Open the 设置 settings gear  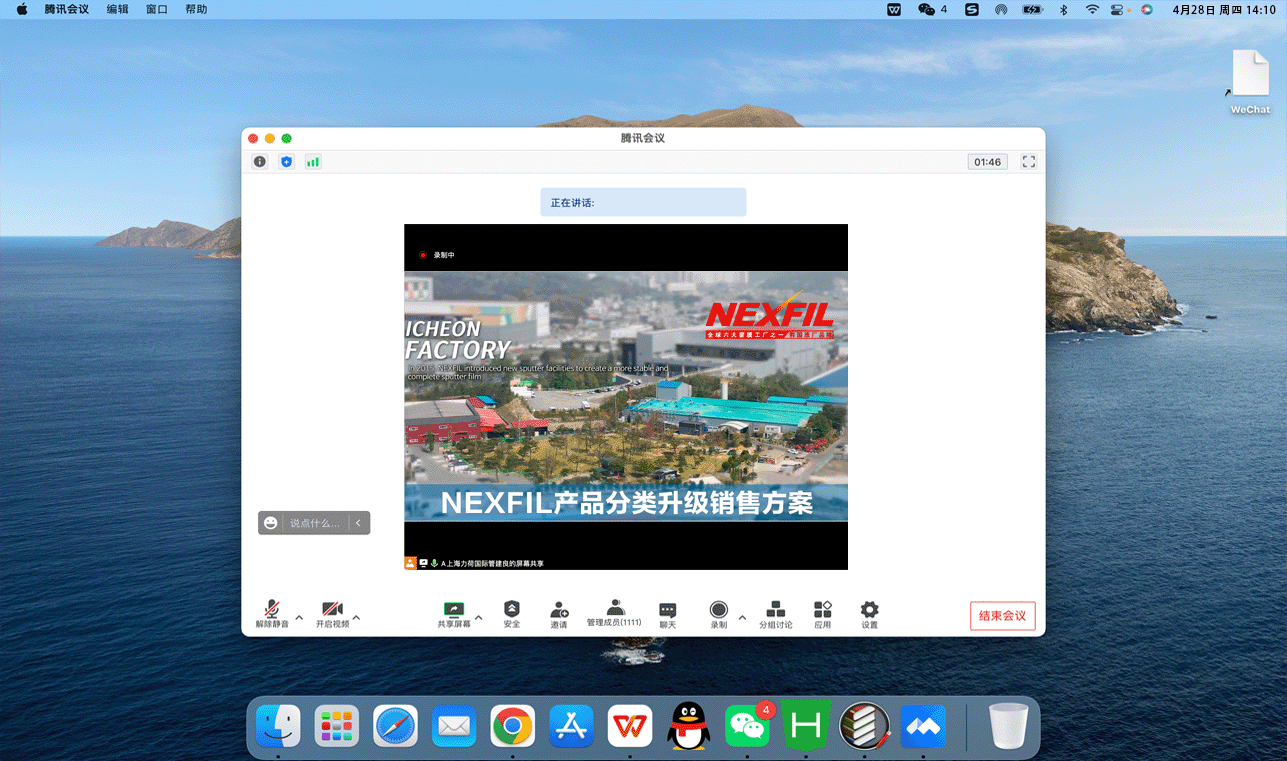[x=869, y=614]
